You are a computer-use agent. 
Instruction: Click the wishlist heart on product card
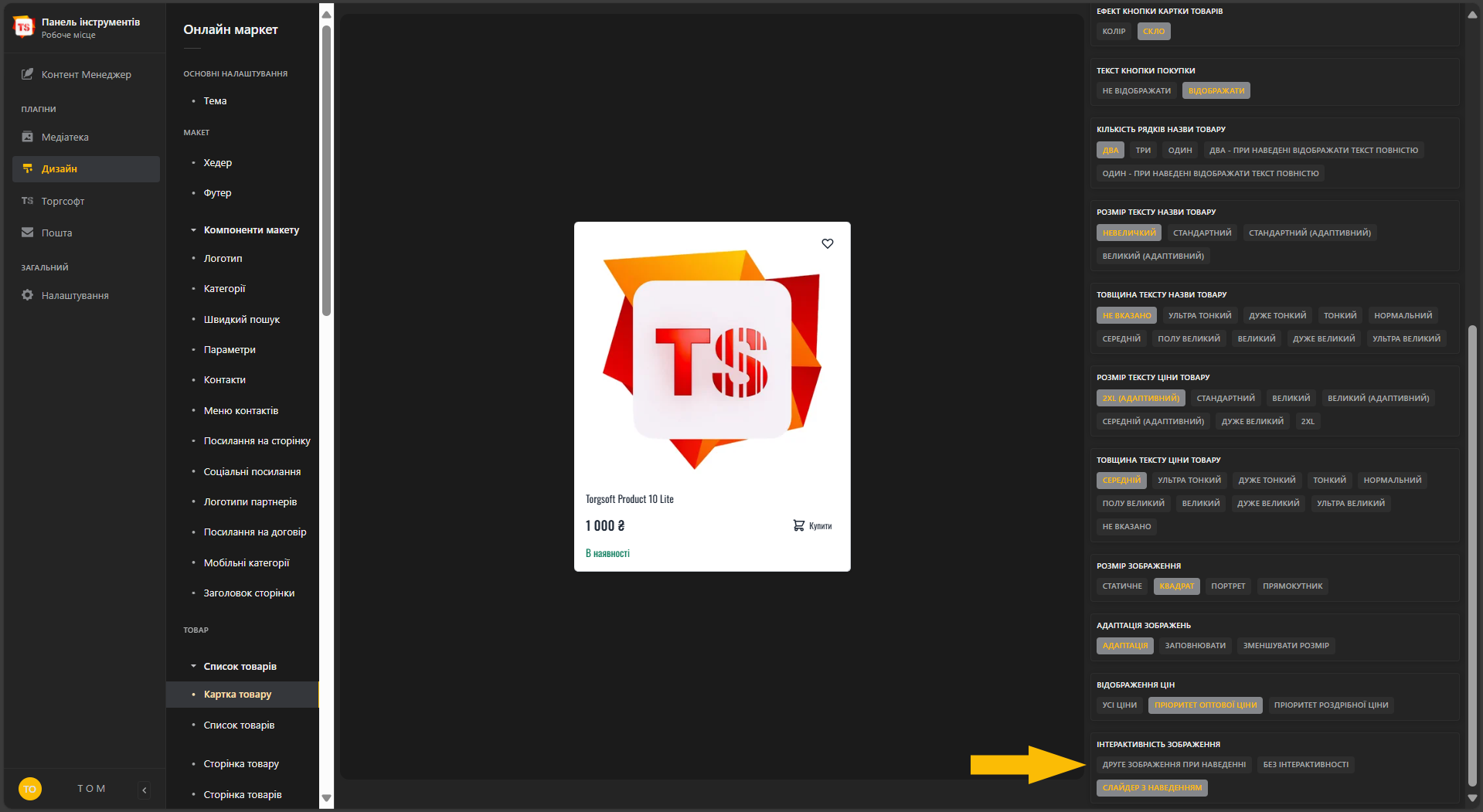pos(828,243)
